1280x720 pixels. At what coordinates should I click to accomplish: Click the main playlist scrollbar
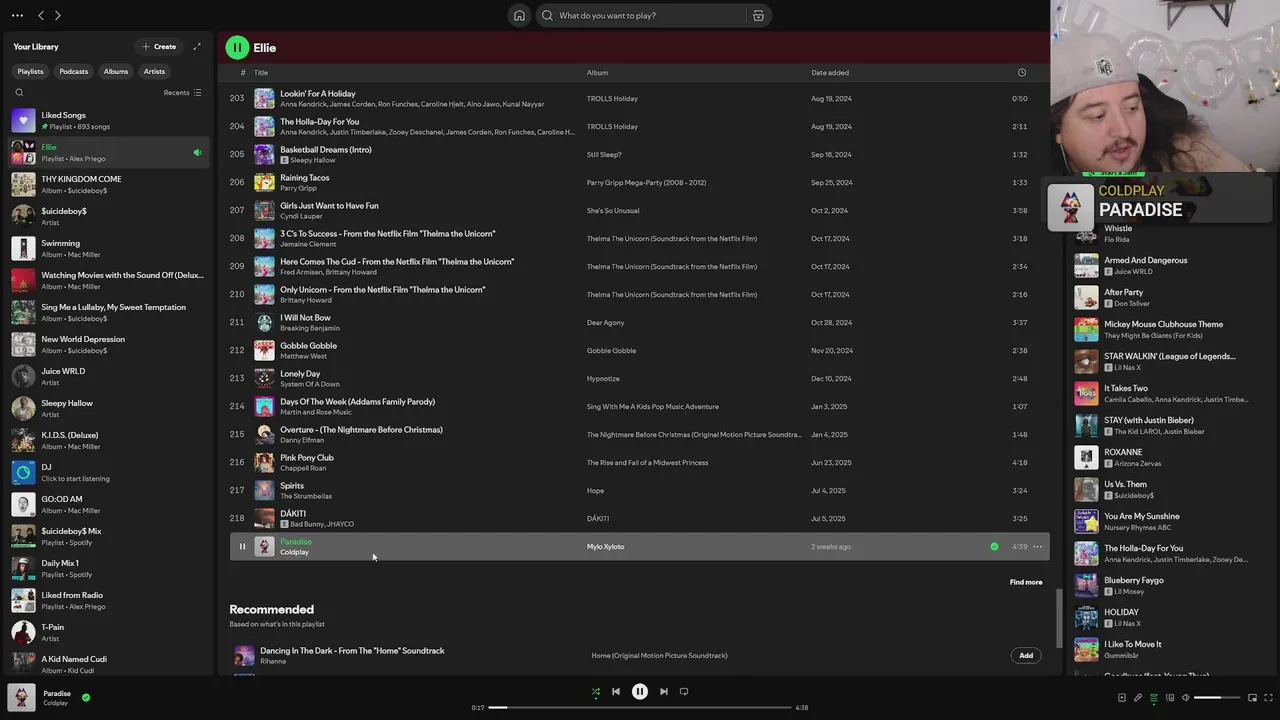[1059, 618]
